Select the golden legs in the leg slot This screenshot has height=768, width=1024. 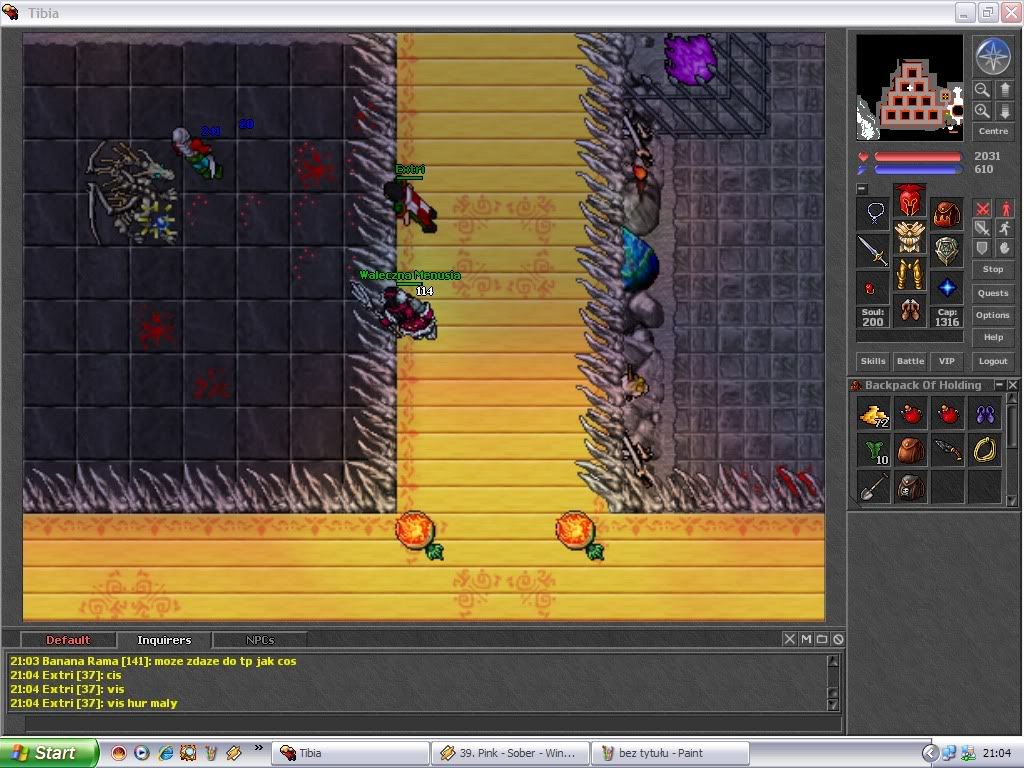(910, 274)
